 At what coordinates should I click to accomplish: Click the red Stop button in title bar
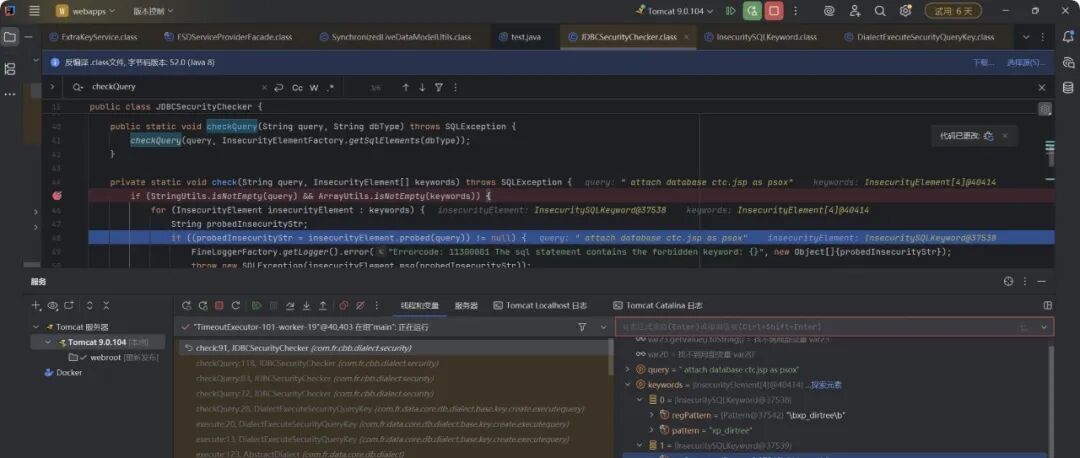pyautogui.click(x=774, y=11)
